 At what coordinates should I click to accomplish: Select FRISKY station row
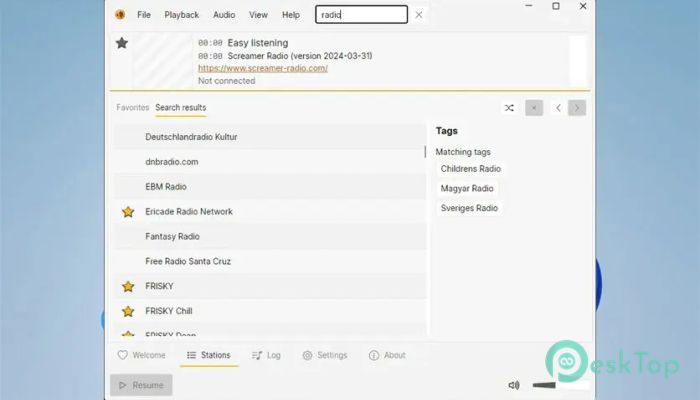(x=270, y=286)
